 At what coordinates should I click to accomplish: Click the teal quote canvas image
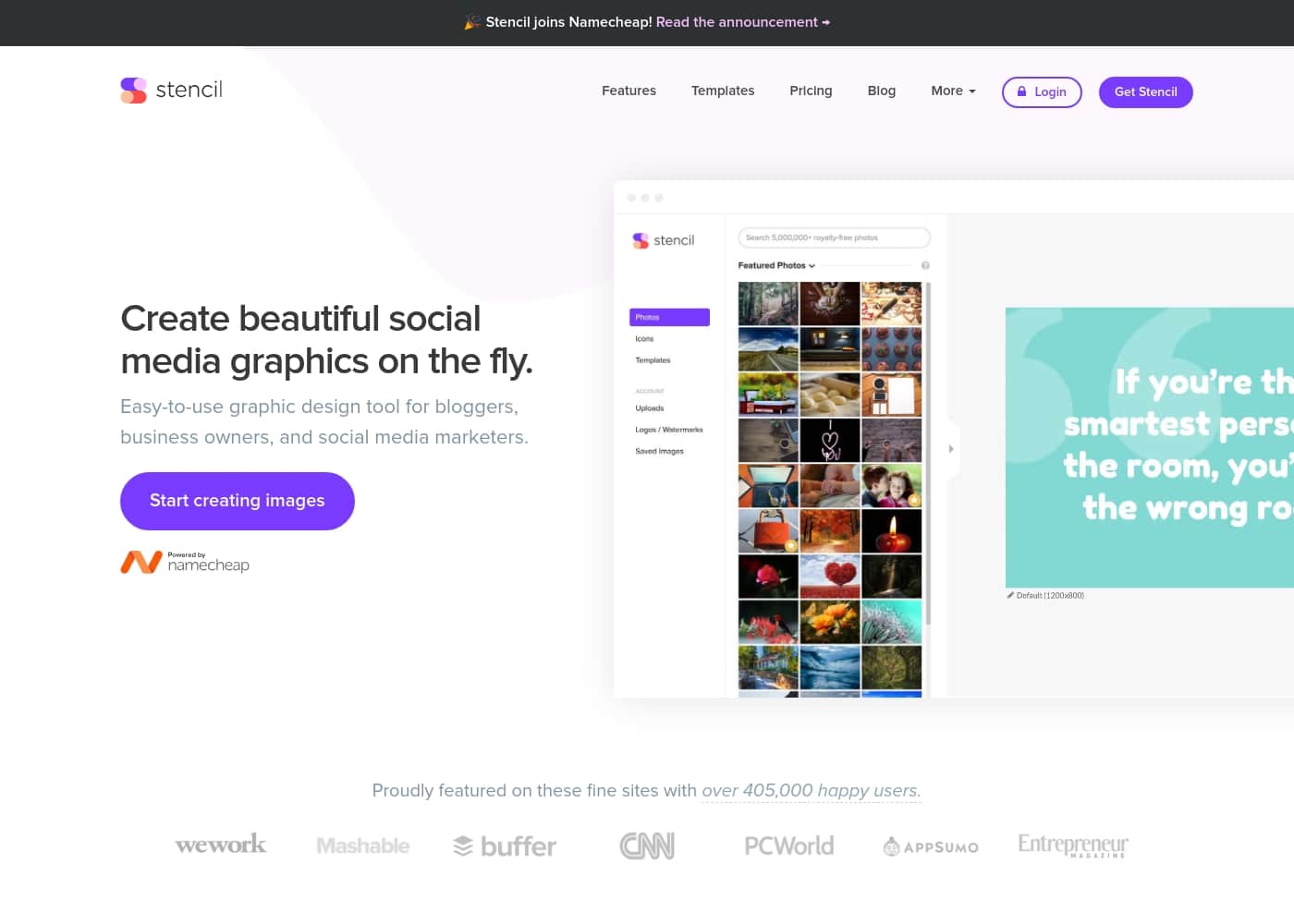click(x=1150, y=447)
